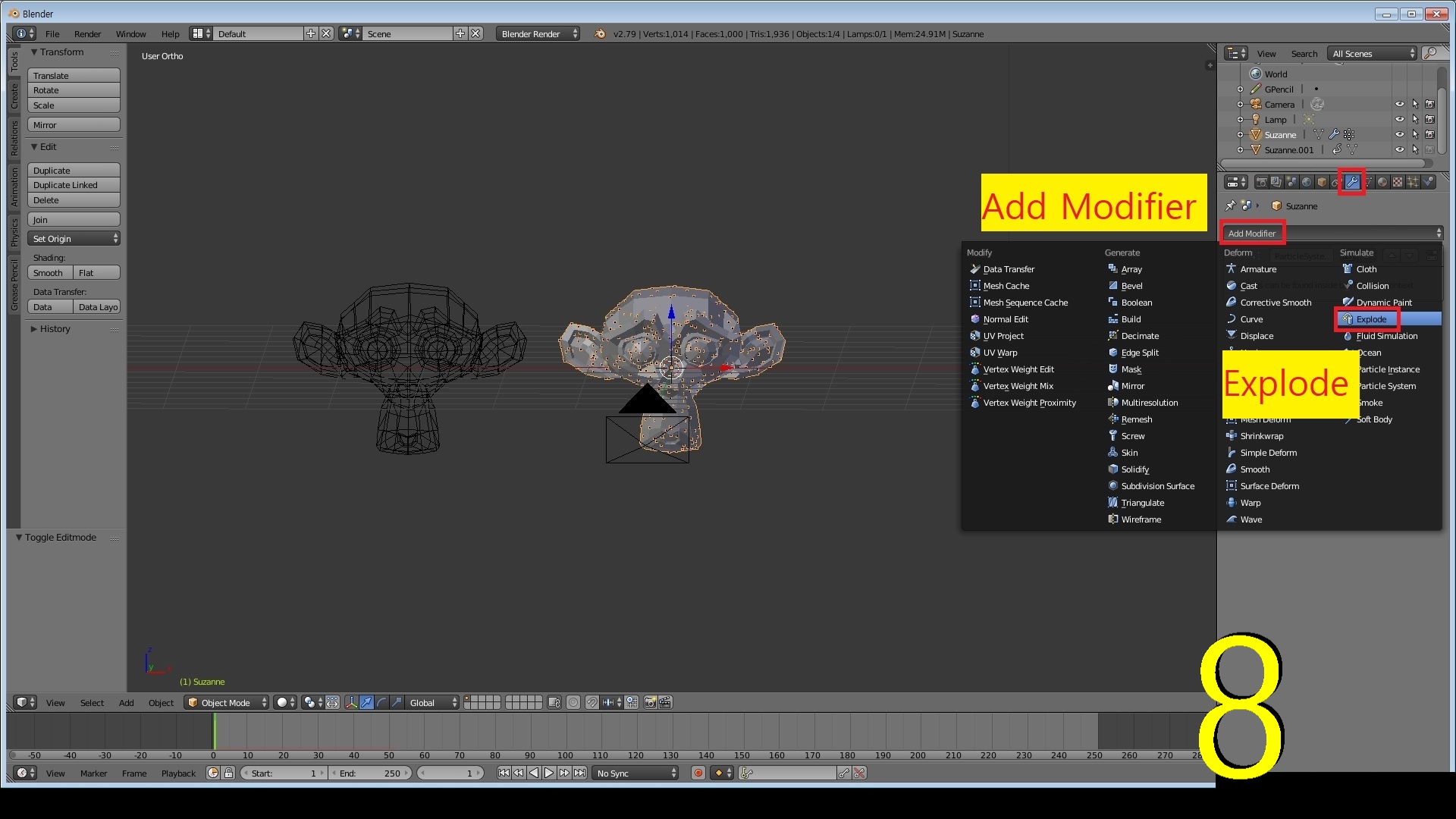Screen dimensions: 1456x819
Task: Play the animation in reverse
Action: click(x=534, y=773)
